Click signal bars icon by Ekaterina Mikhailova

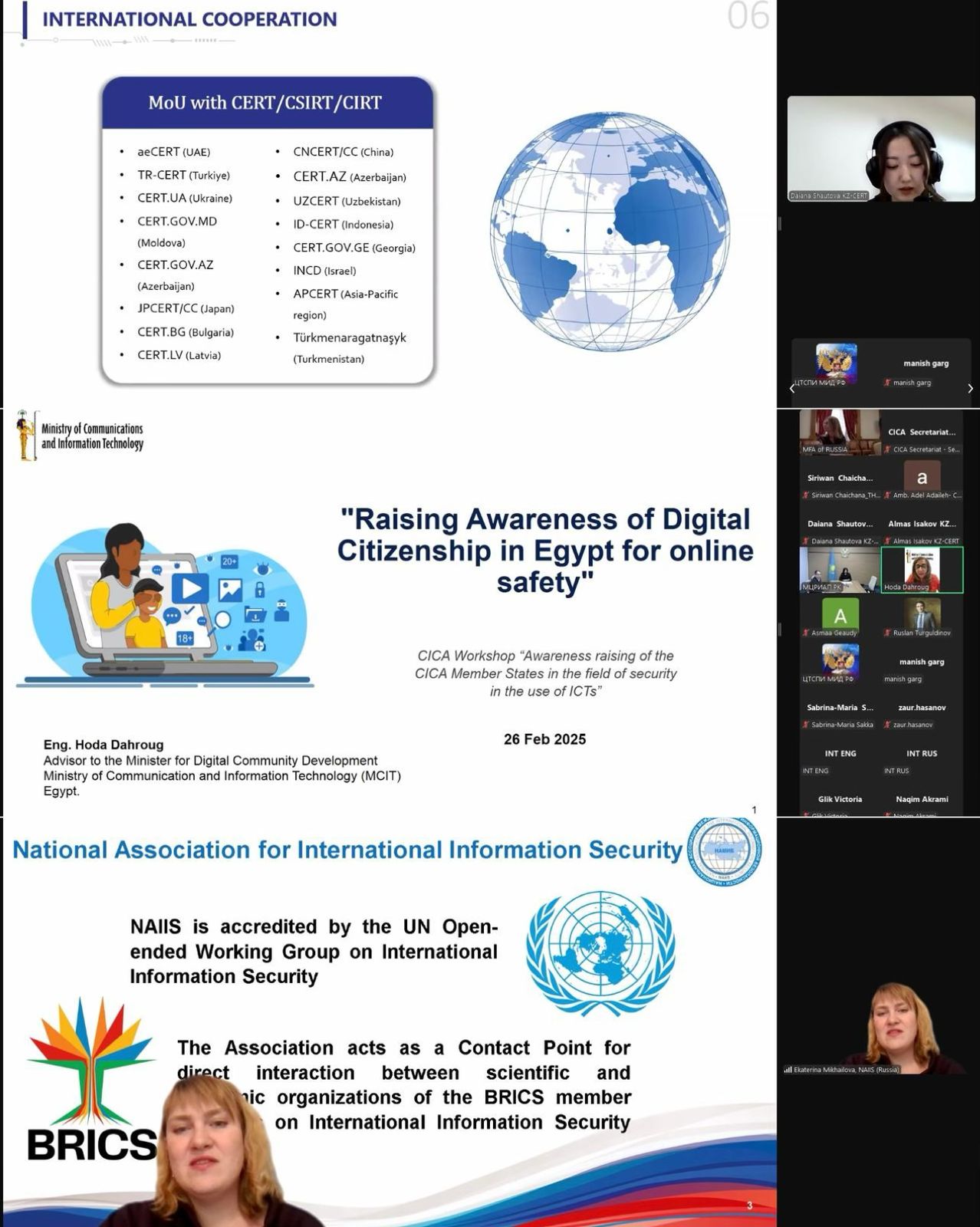[x=788, y=1070]
